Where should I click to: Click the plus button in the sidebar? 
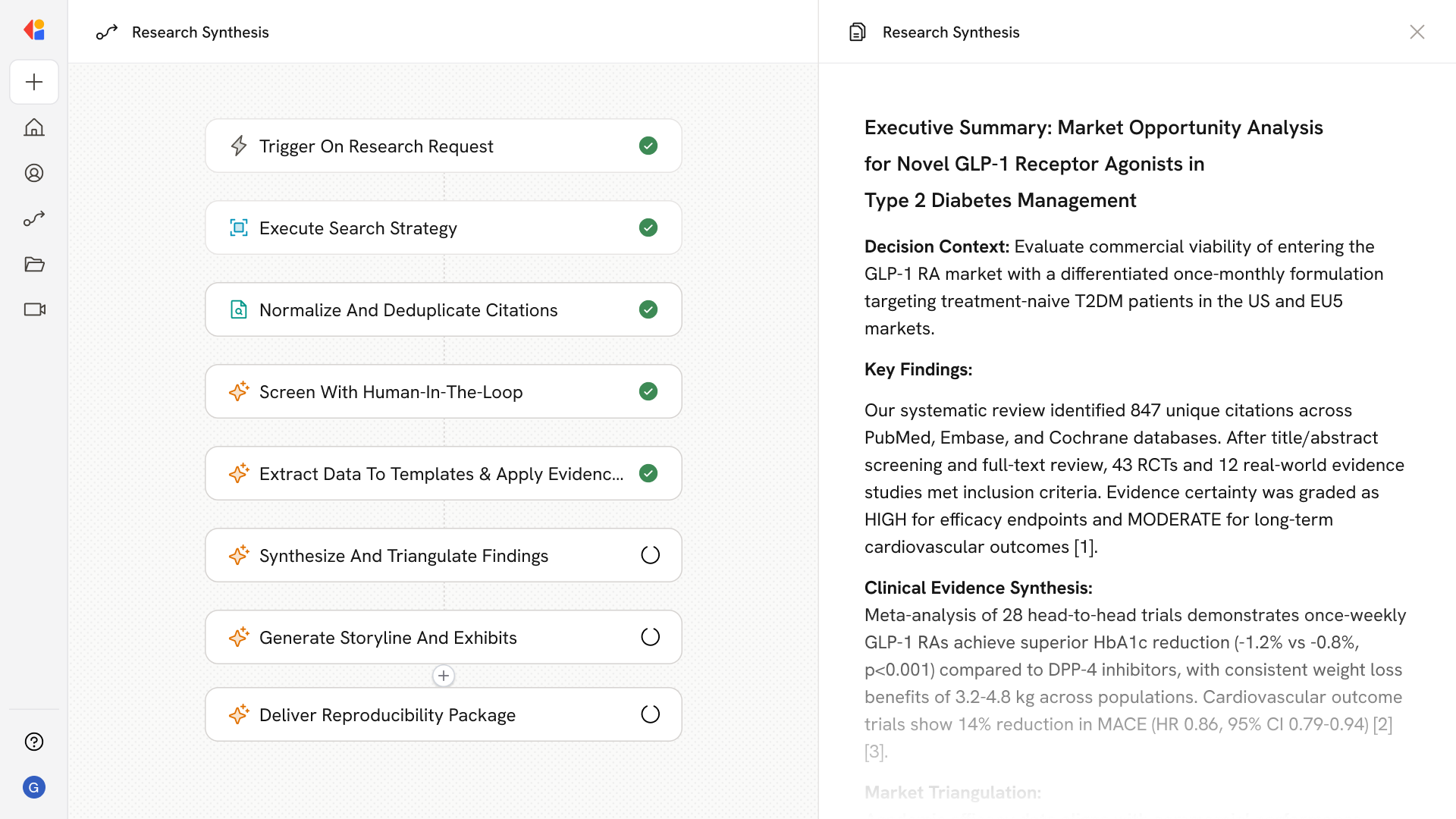tap(34, 82)
